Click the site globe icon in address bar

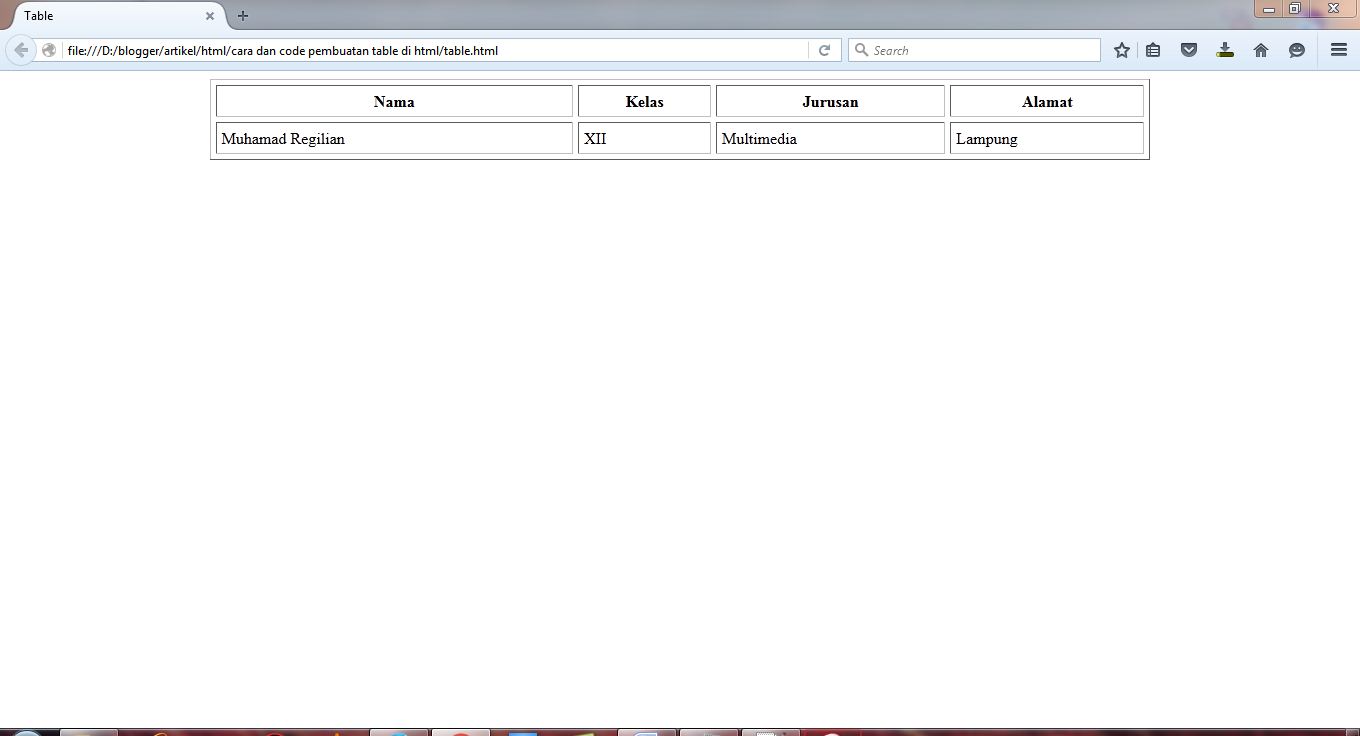pyautogui.click(x=48, y=50)
